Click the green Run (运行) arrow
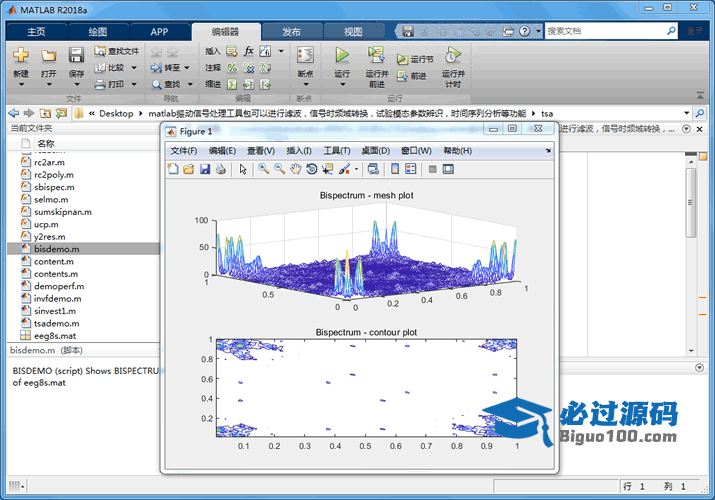This screenshot has height=500, width=715. (342, 55)
